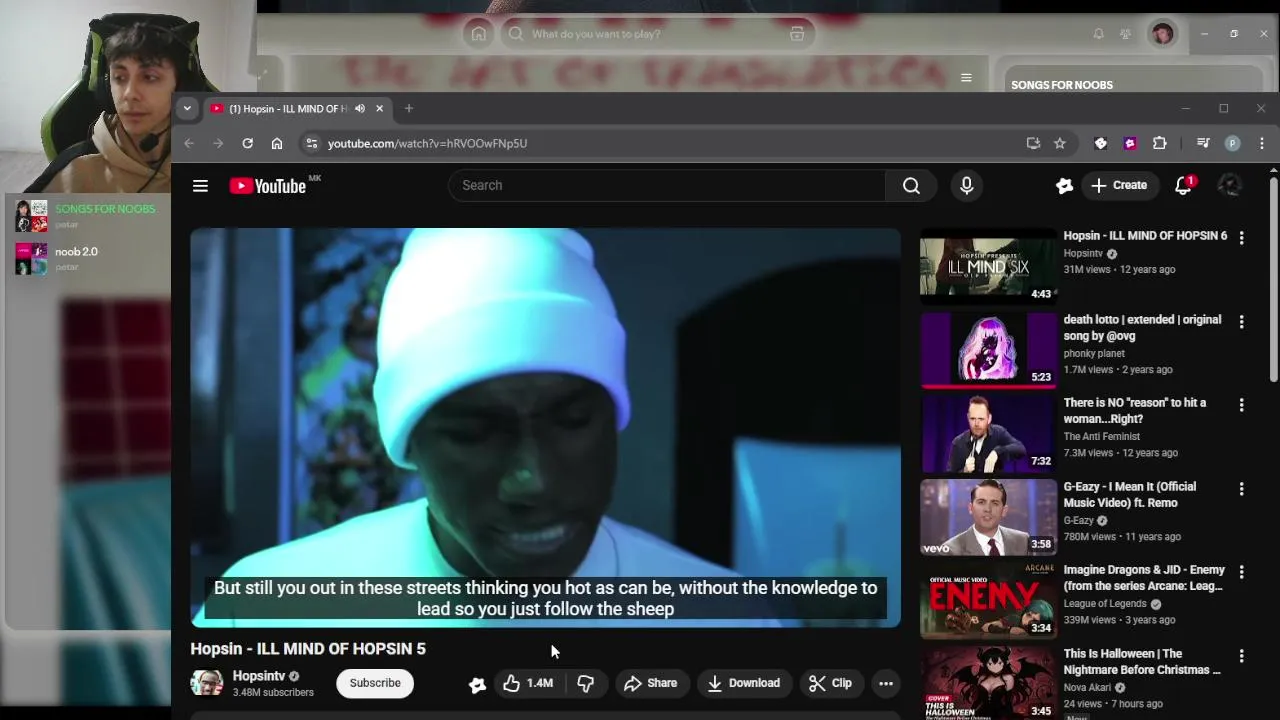This screenshot has width=1280, height=720.
Task: Open options for the death lotto video
Action: 1241,322
